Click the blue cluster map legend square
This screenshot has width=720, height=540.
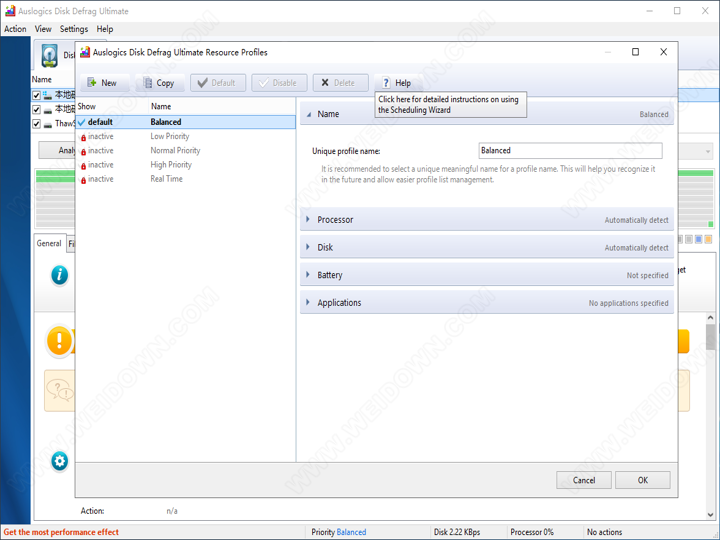(698, 239)
